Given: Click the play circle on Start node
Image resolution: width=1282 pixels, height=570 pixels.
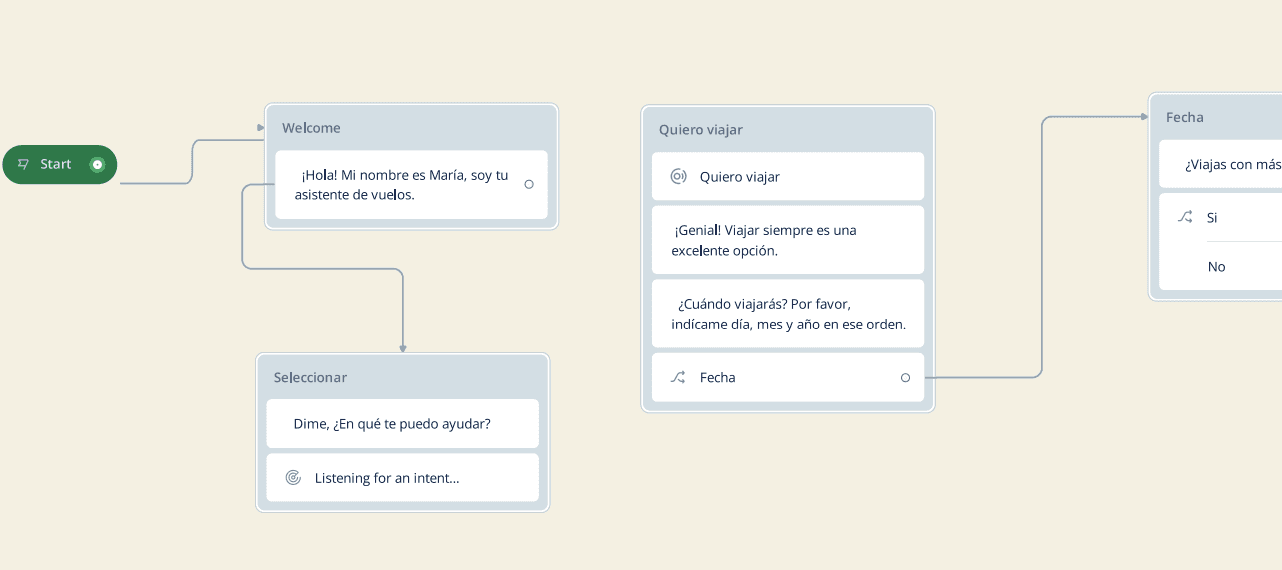Looking at the screenshot, I should coord(97,164).
